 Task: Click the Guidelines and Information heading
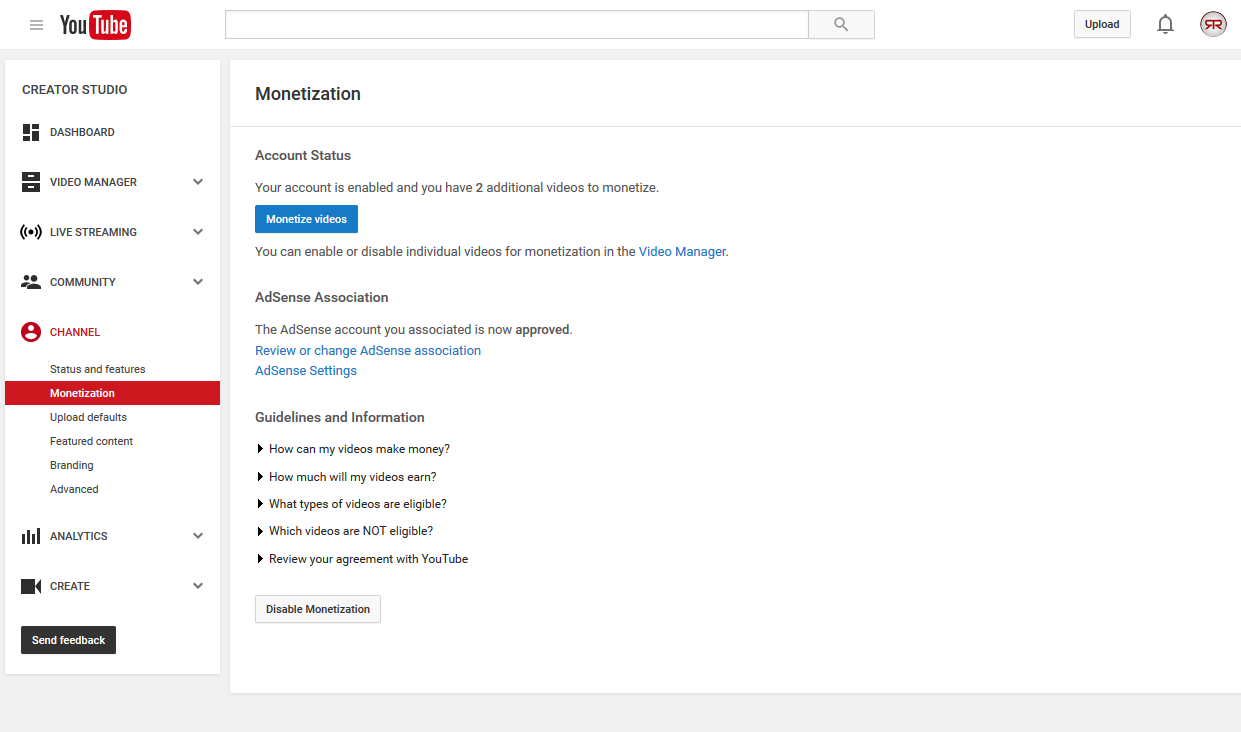(x=340, y=418)
